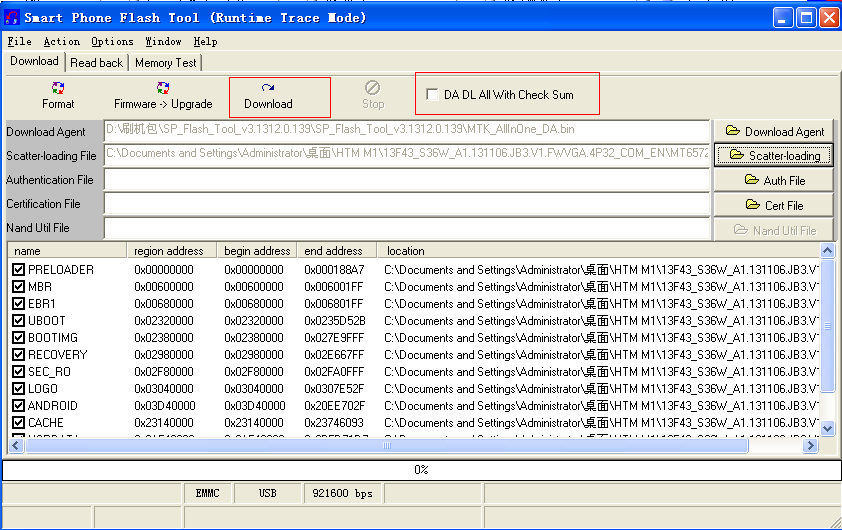This screenshot has height=530, width=842.
Task: Click 921600 bps in the status bar
Action: 343,493
